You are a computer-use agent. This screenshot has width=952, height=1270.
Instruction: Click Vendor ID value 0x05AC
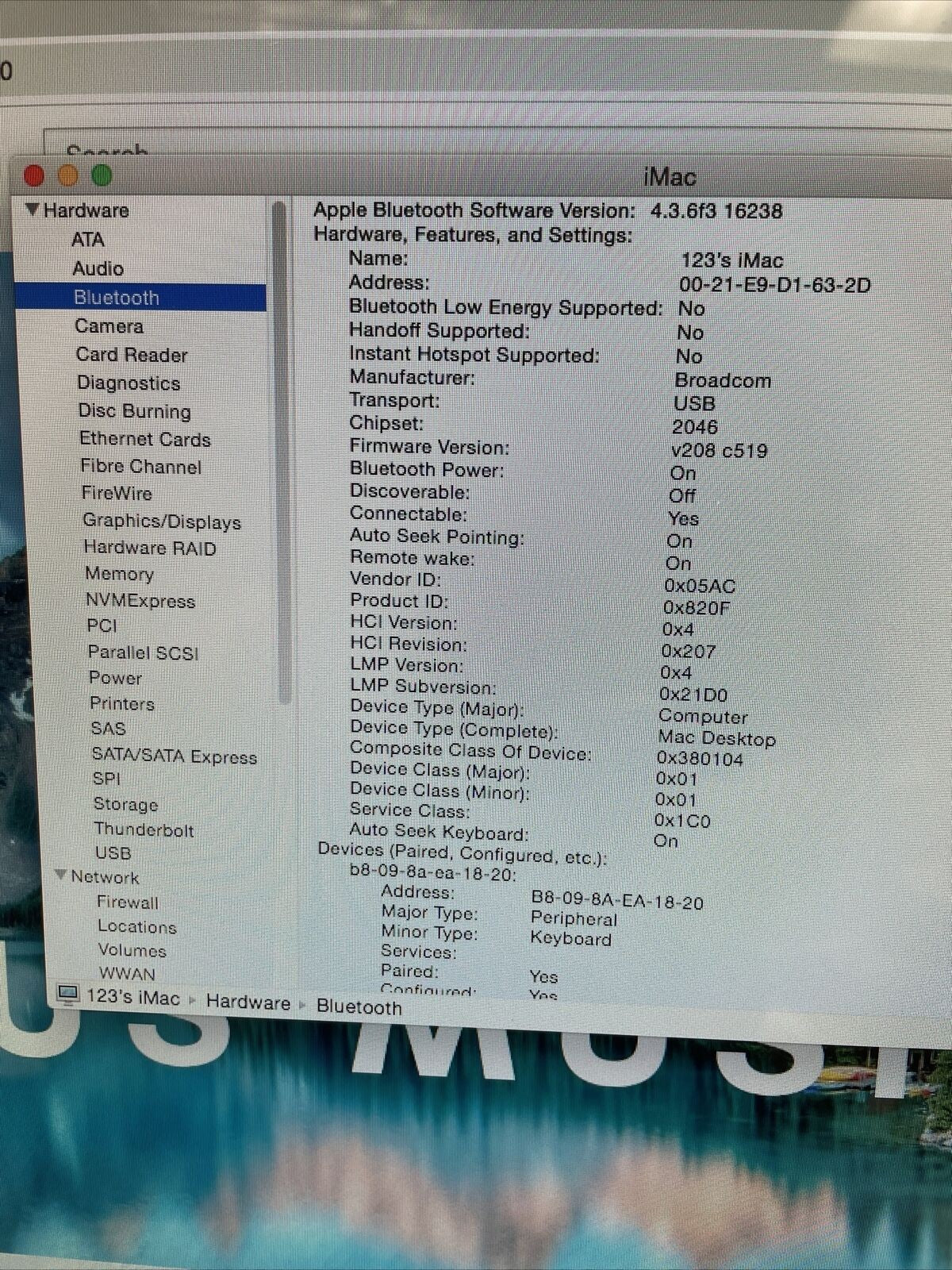click(x=699, y=586)
